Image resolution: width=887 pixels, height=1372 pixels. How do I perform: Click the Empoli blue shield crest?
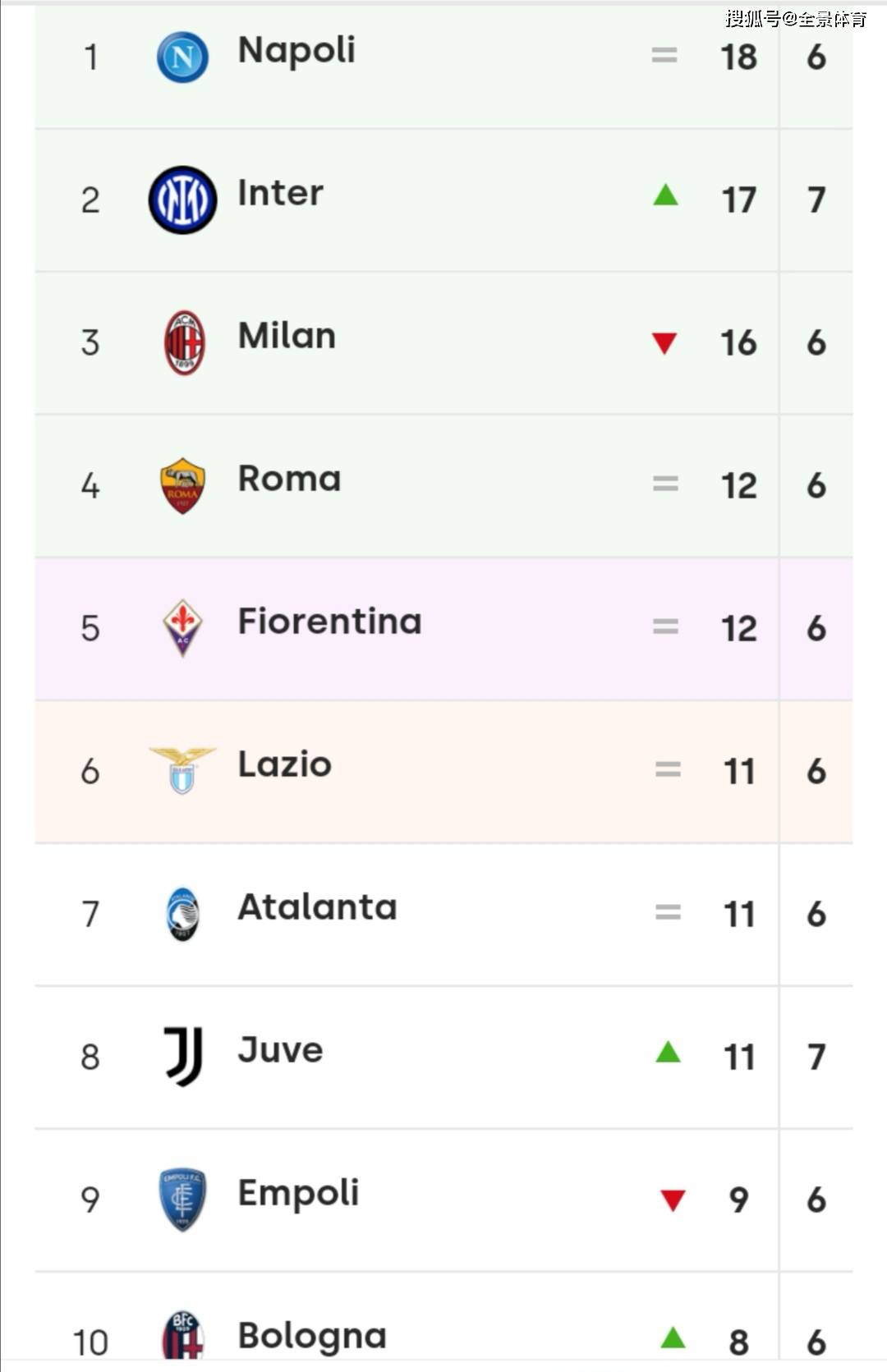(182, 1199)
